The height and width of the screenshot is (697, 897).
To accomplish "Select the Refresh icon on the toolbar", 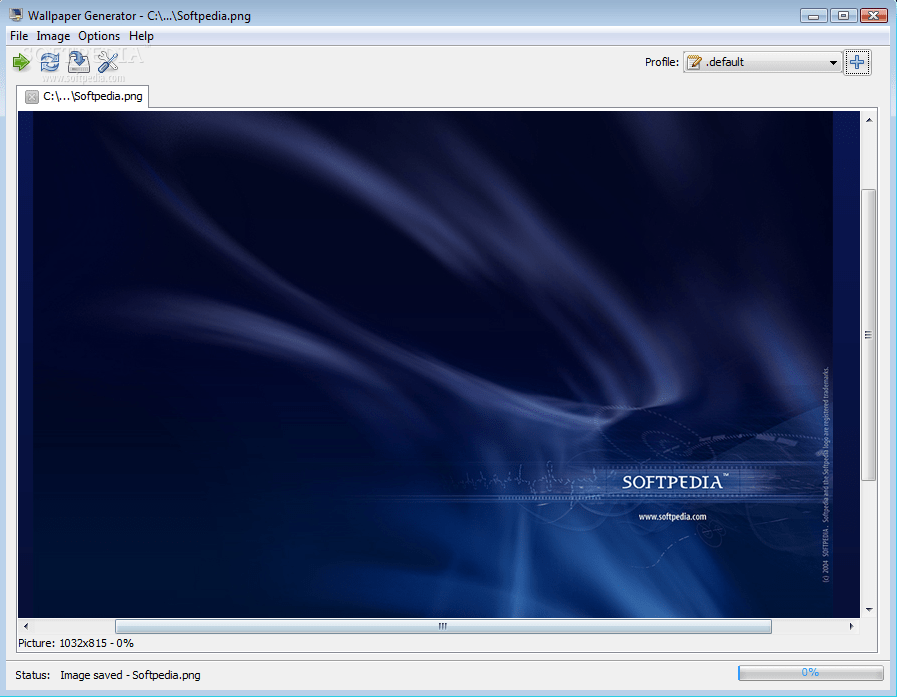I will pos(49,62).
